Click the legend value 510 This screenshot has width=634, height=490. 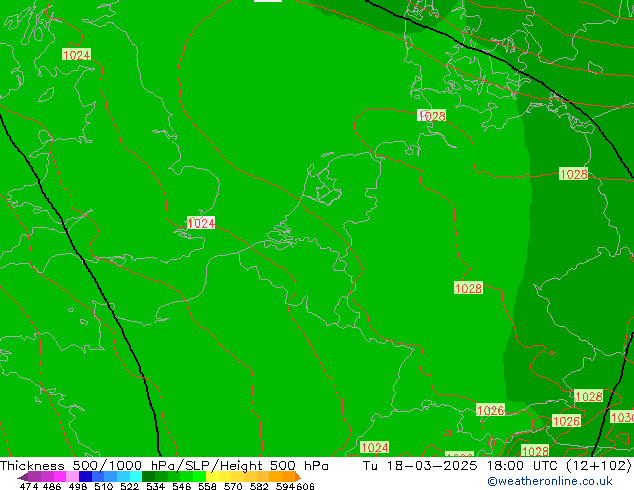tap(104, 486)
